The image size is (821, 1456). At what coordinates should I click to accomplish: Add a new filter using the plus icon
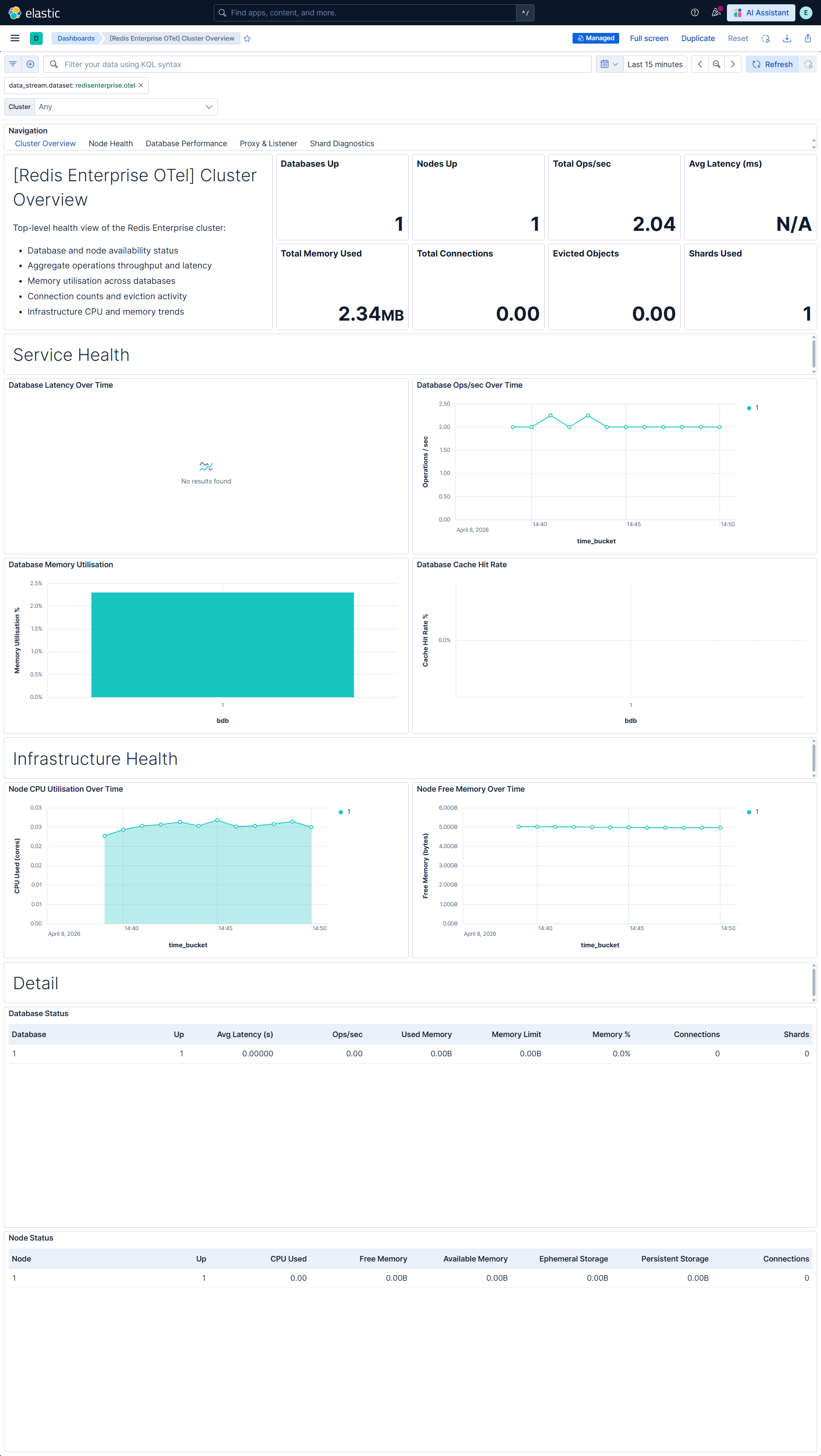point(30,64)
